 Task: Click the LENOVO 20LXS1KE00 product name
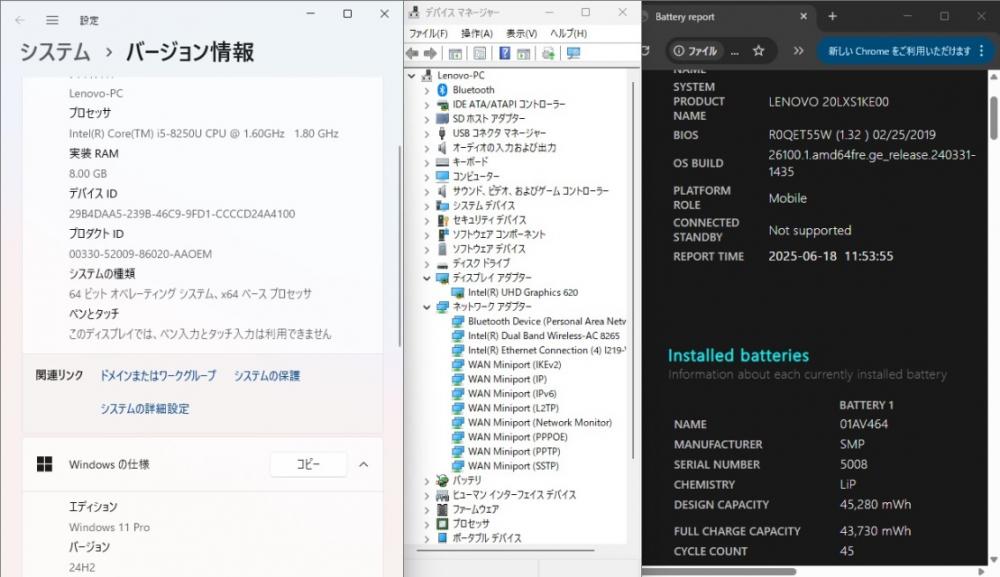click(828, 101)
